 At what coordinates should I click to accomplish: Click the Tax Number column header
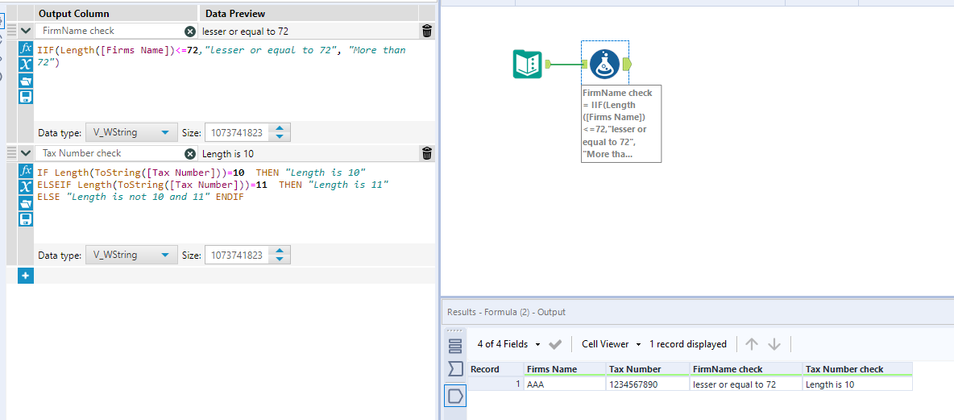pos(648,369)
